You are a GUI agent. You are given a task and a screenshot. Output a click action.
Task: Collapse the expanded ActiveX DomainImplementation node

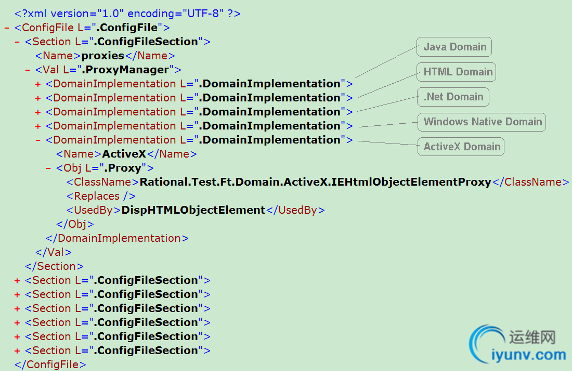(38, 140)
